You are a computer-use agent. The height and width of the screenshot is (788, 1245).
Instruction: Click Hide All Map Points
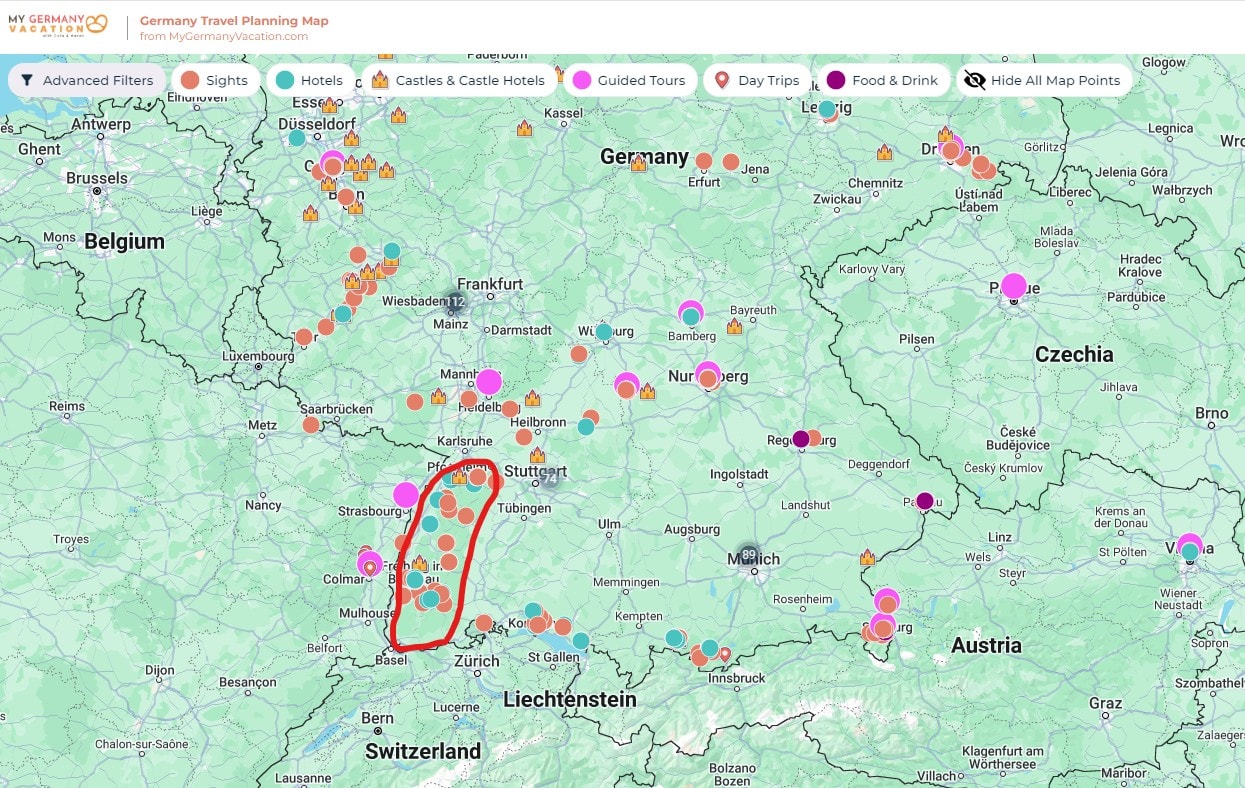(x=1043, y=80)
